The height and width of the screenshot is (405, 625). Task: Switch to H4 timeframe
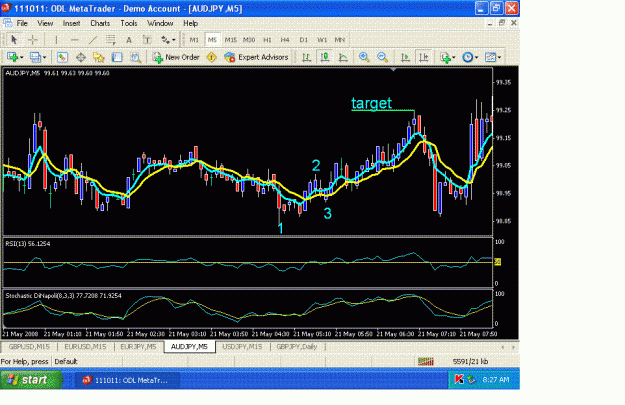click(x=285, y=40)
